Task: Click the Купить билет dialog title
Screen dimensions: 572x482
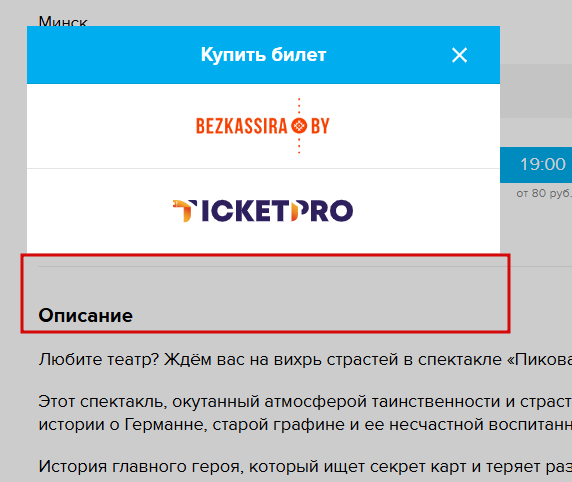Action: pos(263,55)
